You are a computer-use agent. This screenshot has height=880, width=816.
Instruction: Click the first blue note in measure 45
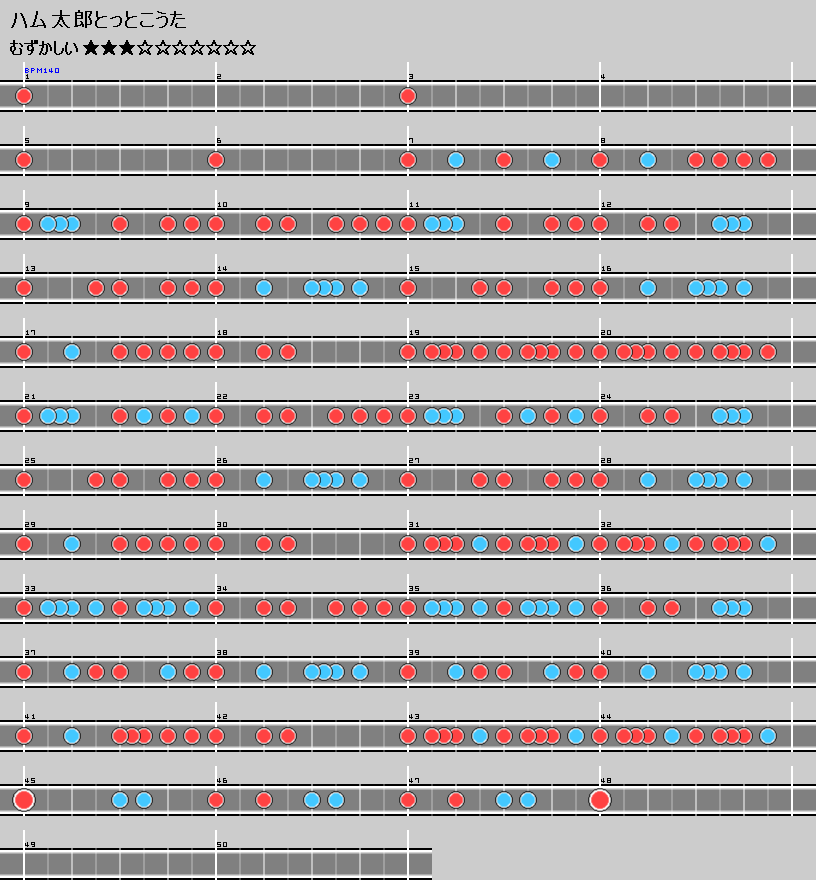click(x=120, y=800)
